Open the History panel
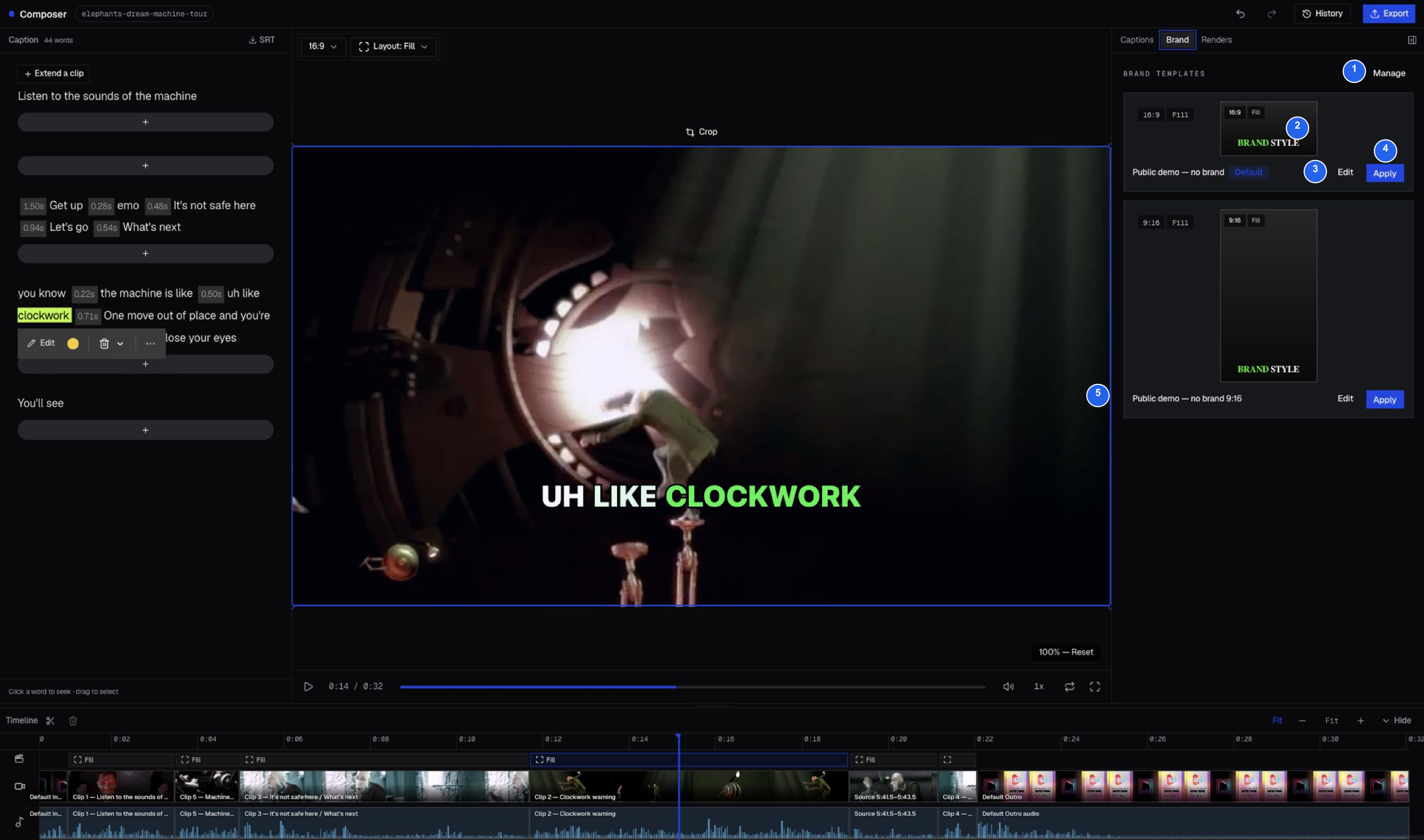Image resolution: width=1424 pixels, height=840 pixels. pos(1322,13)
